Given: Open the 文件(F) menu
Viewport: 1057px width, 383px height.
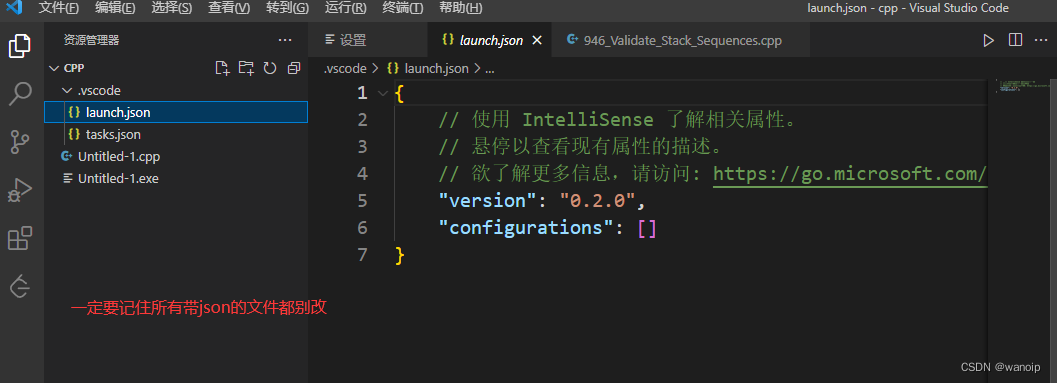Looking at the screenshot, I should click(59, 8).
